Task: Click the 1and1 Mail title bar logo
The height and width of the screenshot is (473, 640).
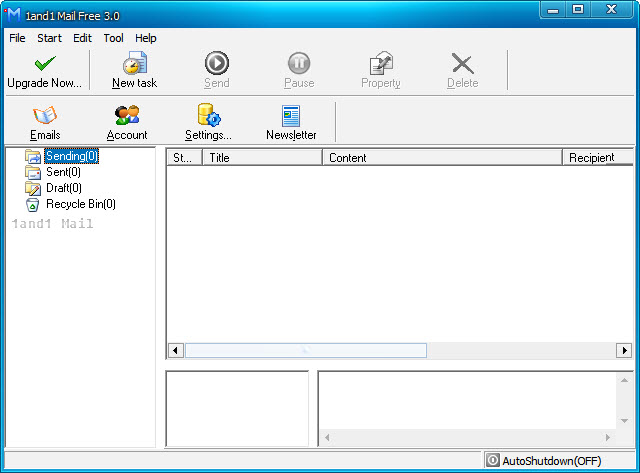Action: 13,15
